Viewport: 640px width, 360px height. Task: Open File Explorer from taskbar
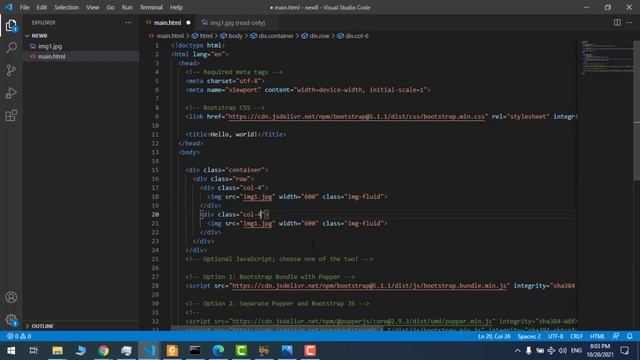point(58,351)
